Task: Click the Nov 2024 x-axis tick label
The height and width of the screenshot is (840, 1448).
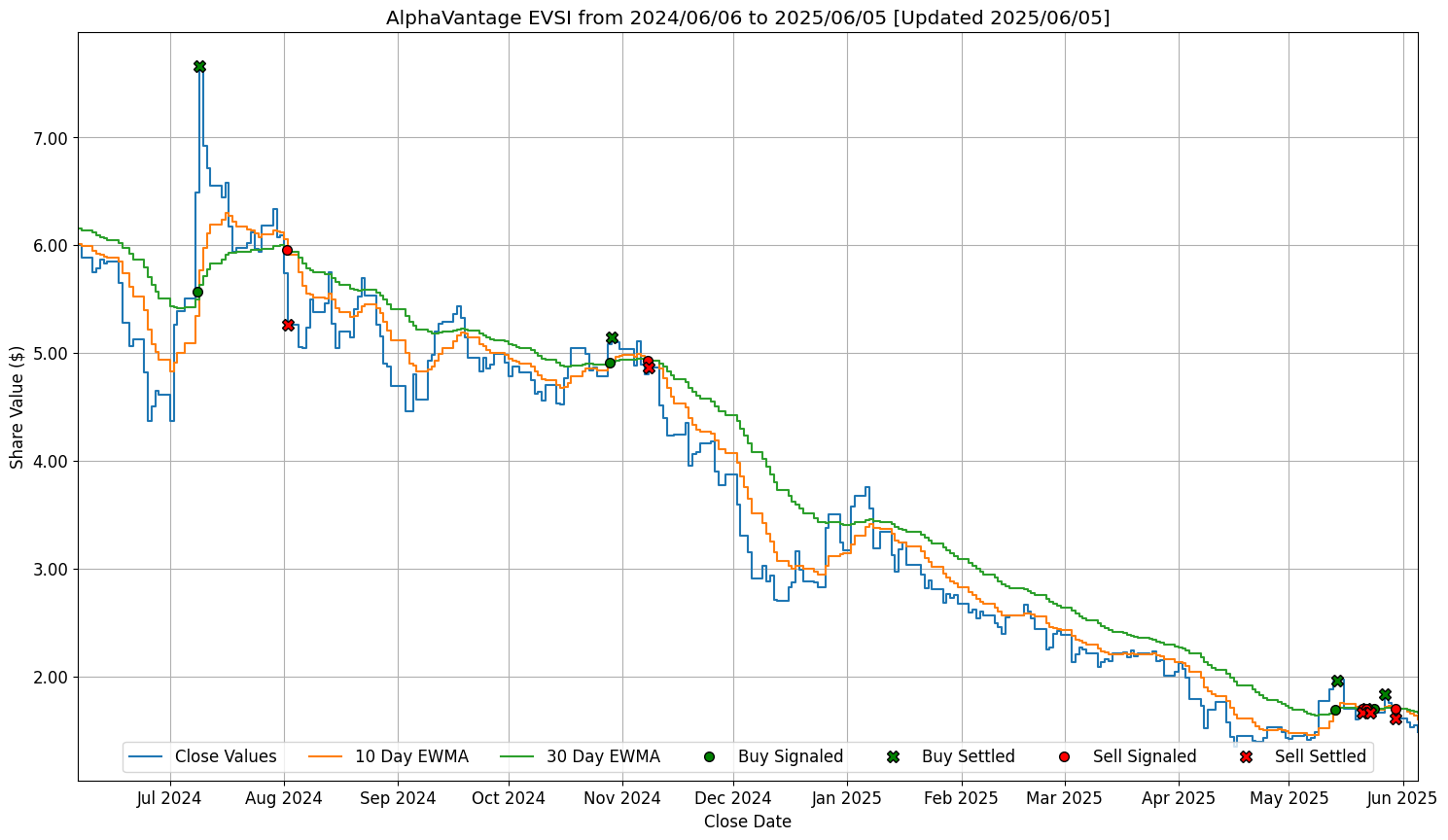Action: 622,798
